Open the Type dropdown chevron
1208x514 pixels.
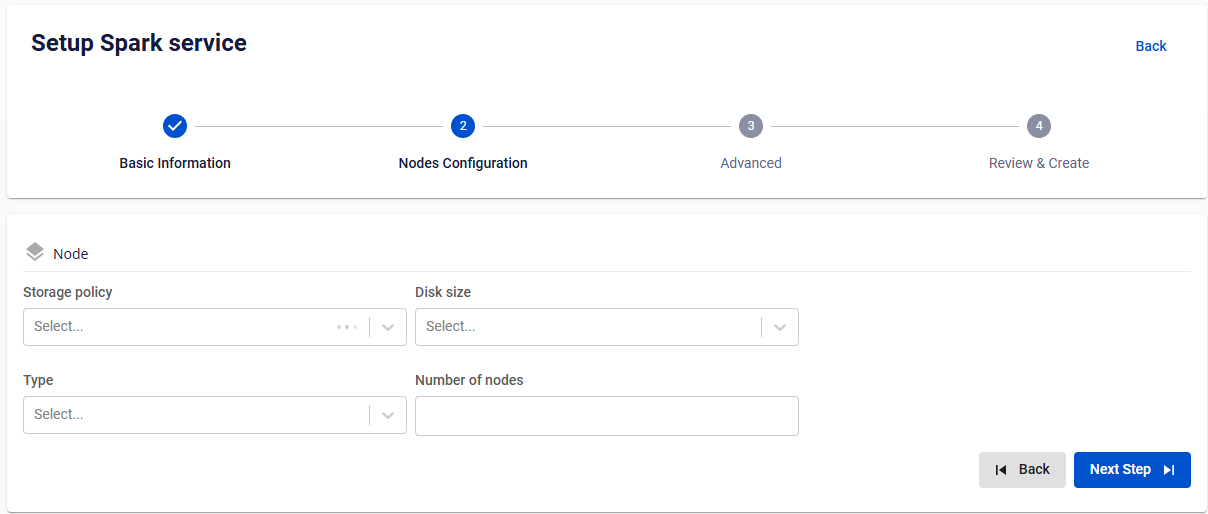pyautogui.click(x=388, y=415)
